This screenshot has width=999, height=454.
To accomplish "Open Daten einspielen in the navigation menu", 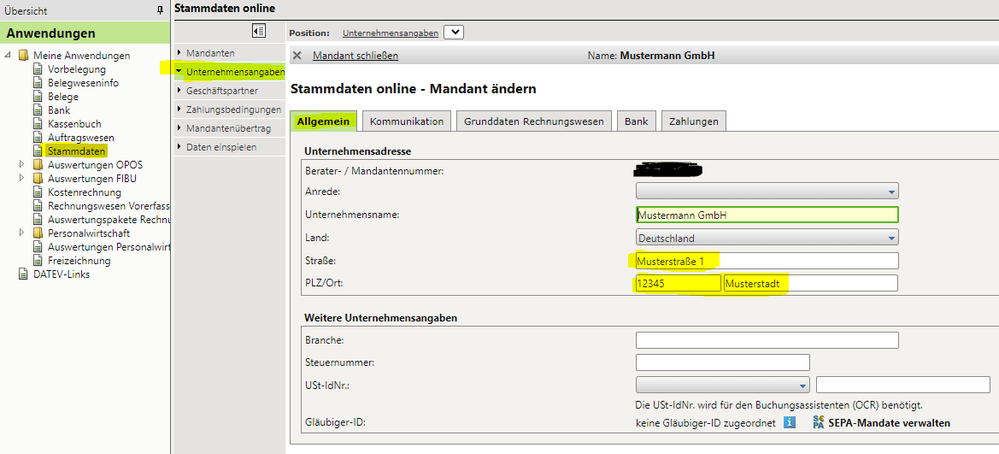I will pos(229,147).
